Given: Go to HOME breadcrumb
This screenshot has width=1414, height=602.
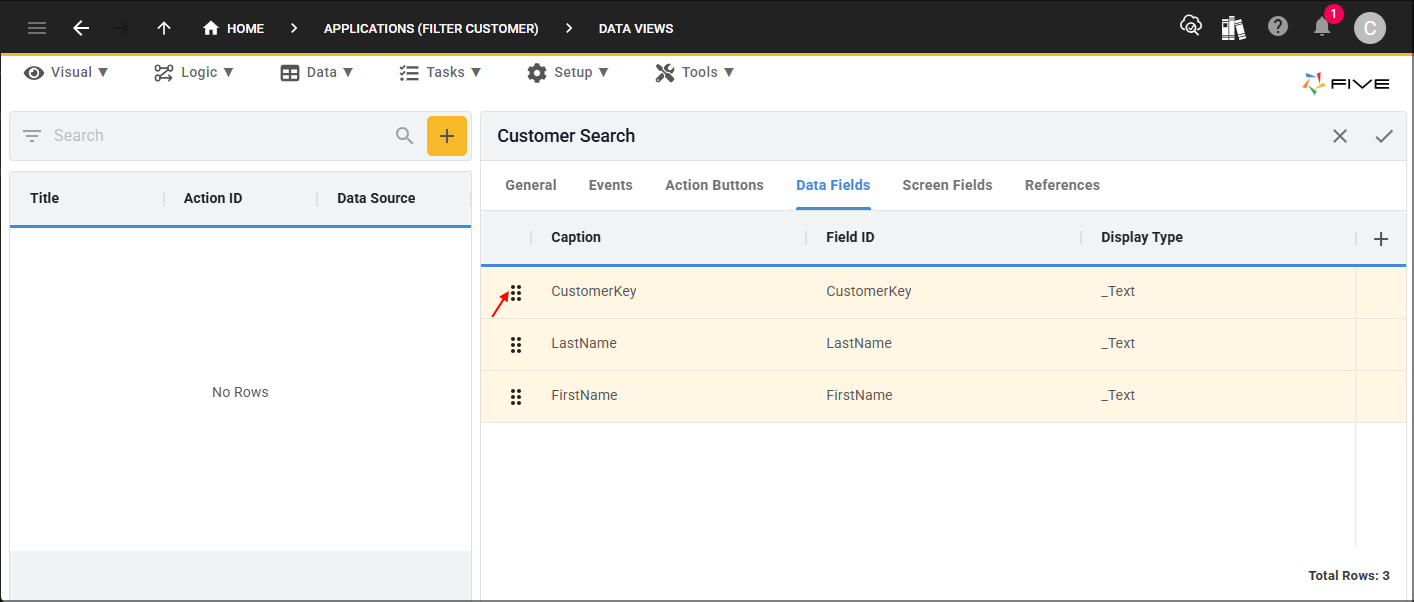Looking at the screenshot, I should [x=233, y=28].
